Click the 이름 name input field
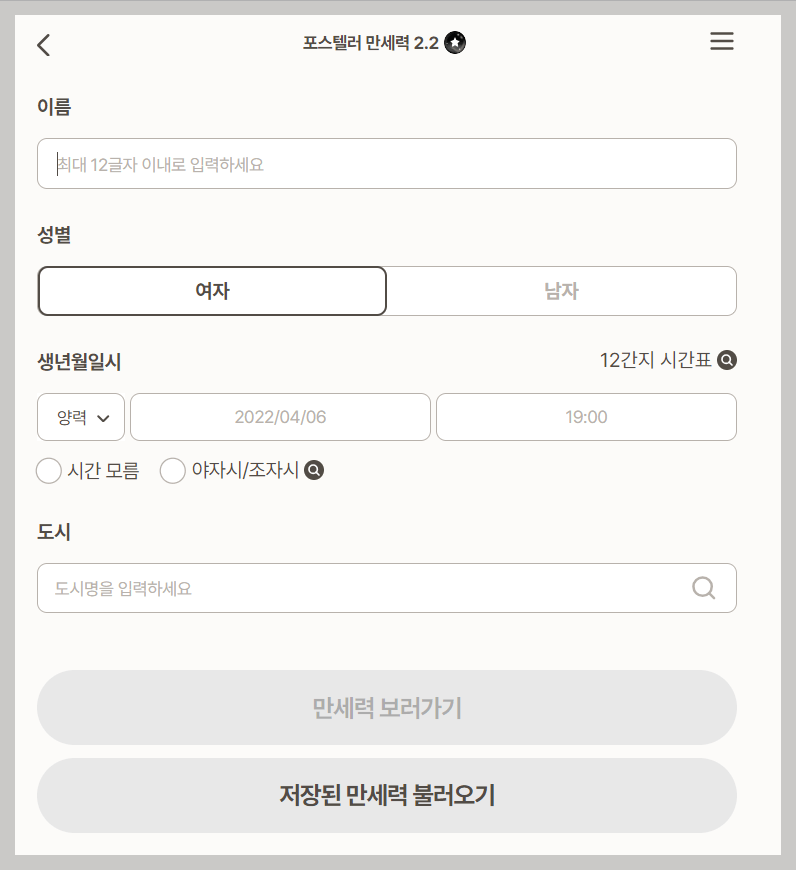 point(386,163)
